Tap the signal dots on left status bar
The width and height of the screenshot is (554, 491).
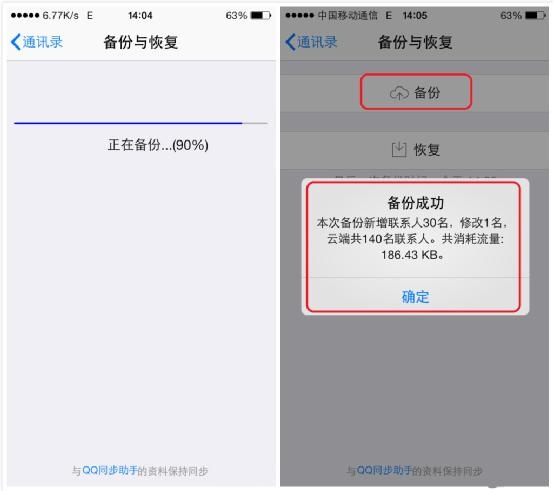[x=25, y=16]
